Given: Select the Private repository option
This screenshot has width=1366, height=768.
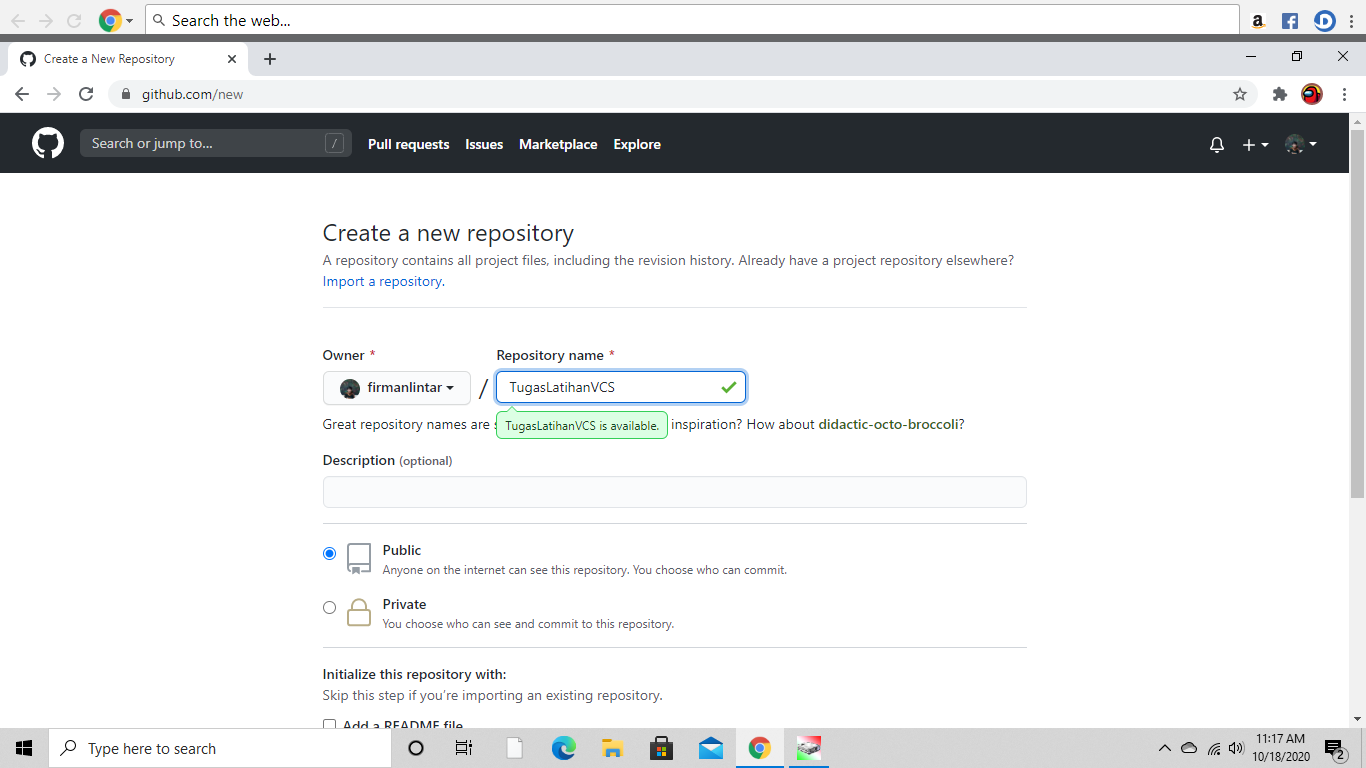Looking at the screenshot, I should tap(329, 607).
